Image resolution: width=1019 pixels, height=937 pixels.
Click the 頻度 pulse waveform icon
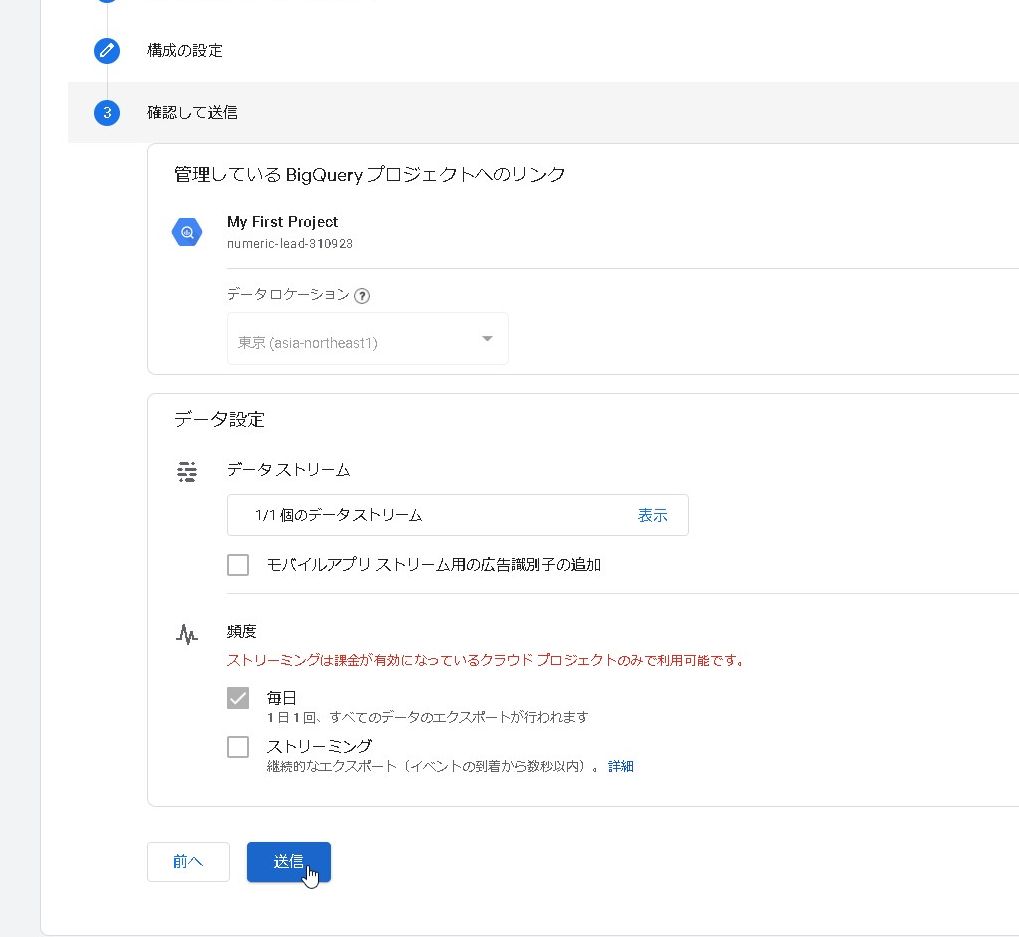click(x=187, y=634)
